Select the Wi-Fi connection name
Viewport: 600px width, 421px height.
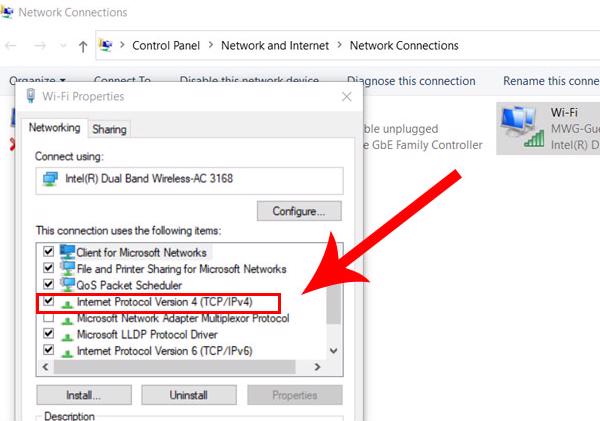[564, 113]
